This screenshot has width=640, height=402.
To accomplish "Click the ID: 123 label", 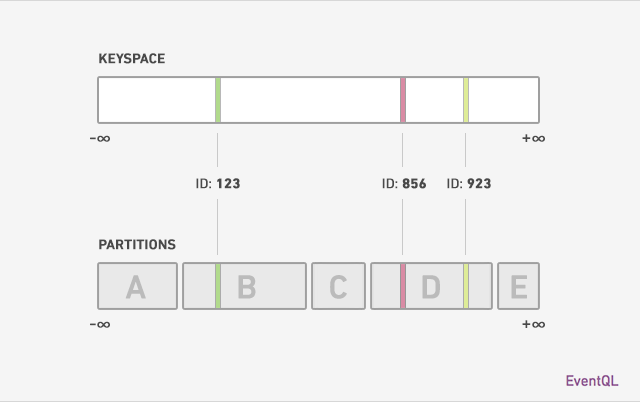I will (218, 184).
